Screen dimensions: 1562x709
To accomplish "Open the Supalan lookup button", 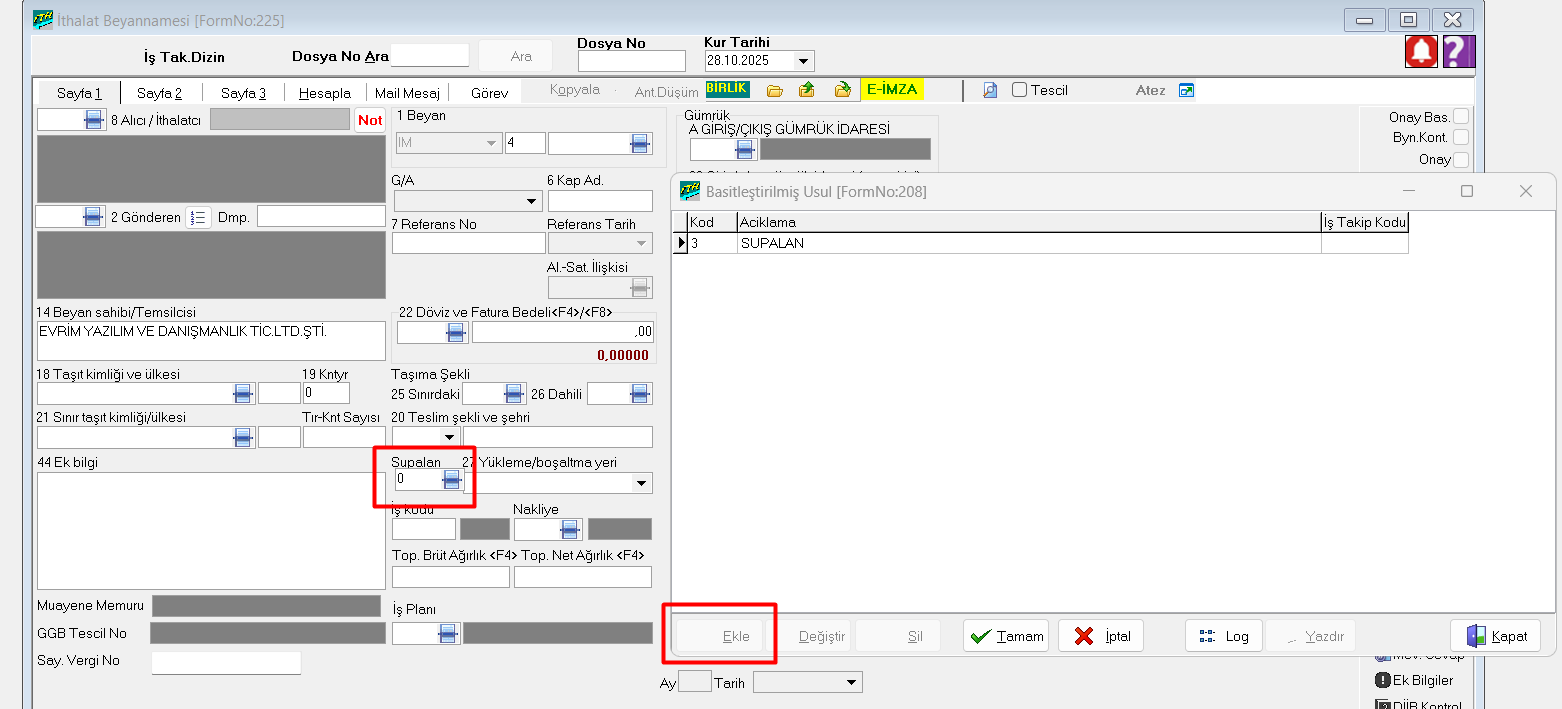I will pyautogui.click(x=452, y=480).
